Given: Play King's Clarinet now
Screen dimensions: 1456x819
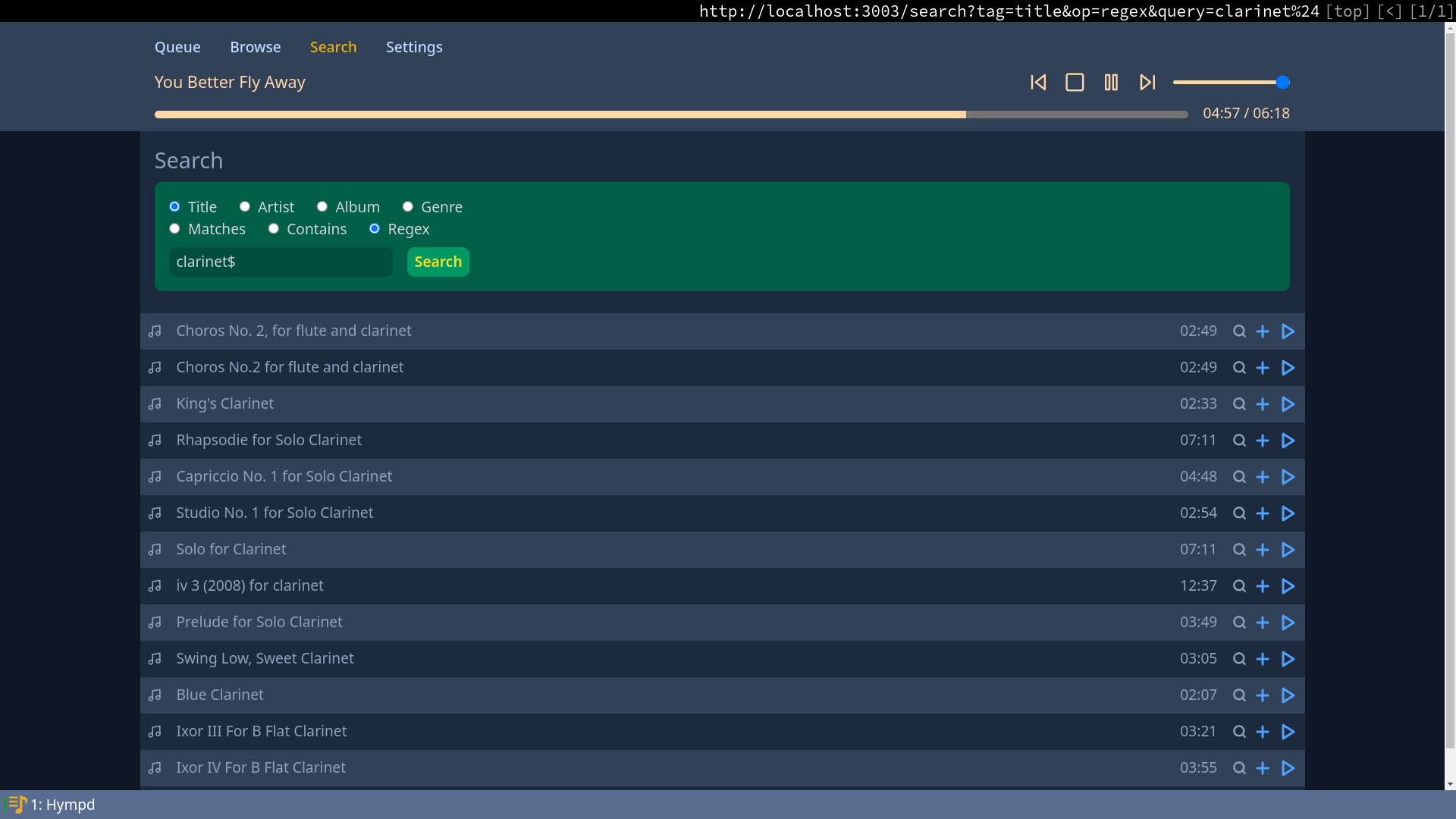Looking at the screenshot, I should tap(1288, 404).
